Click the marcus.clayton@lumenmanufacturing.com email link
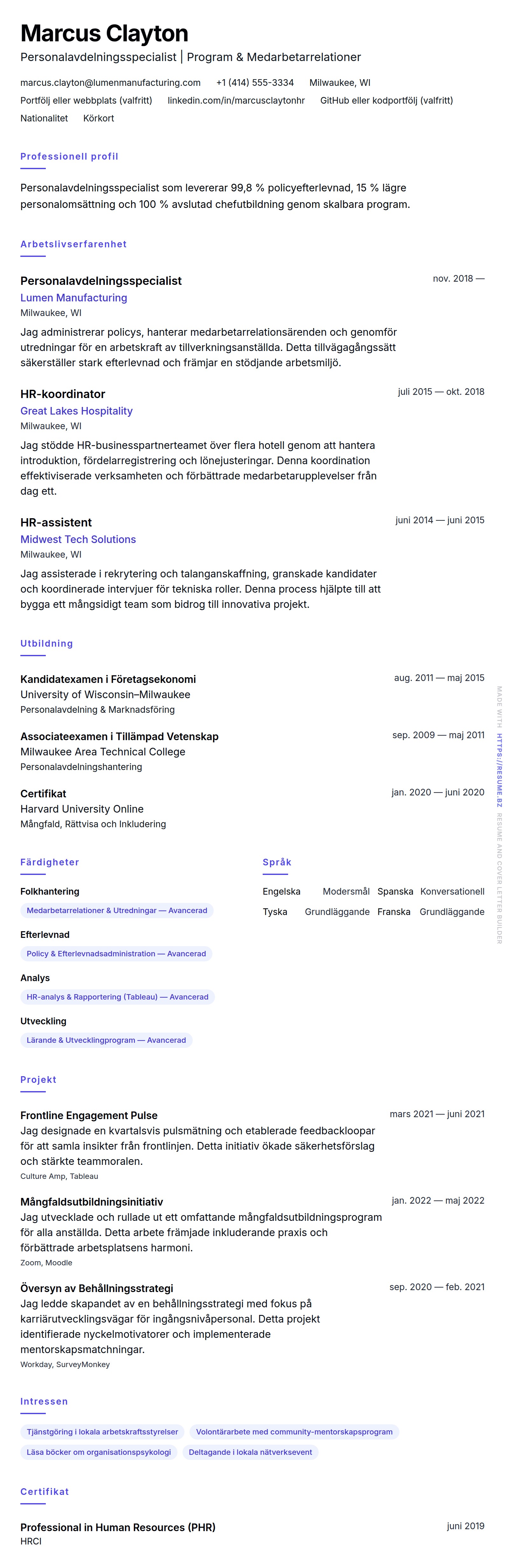This screenshot has width=505, height=1568. point(110,83)
